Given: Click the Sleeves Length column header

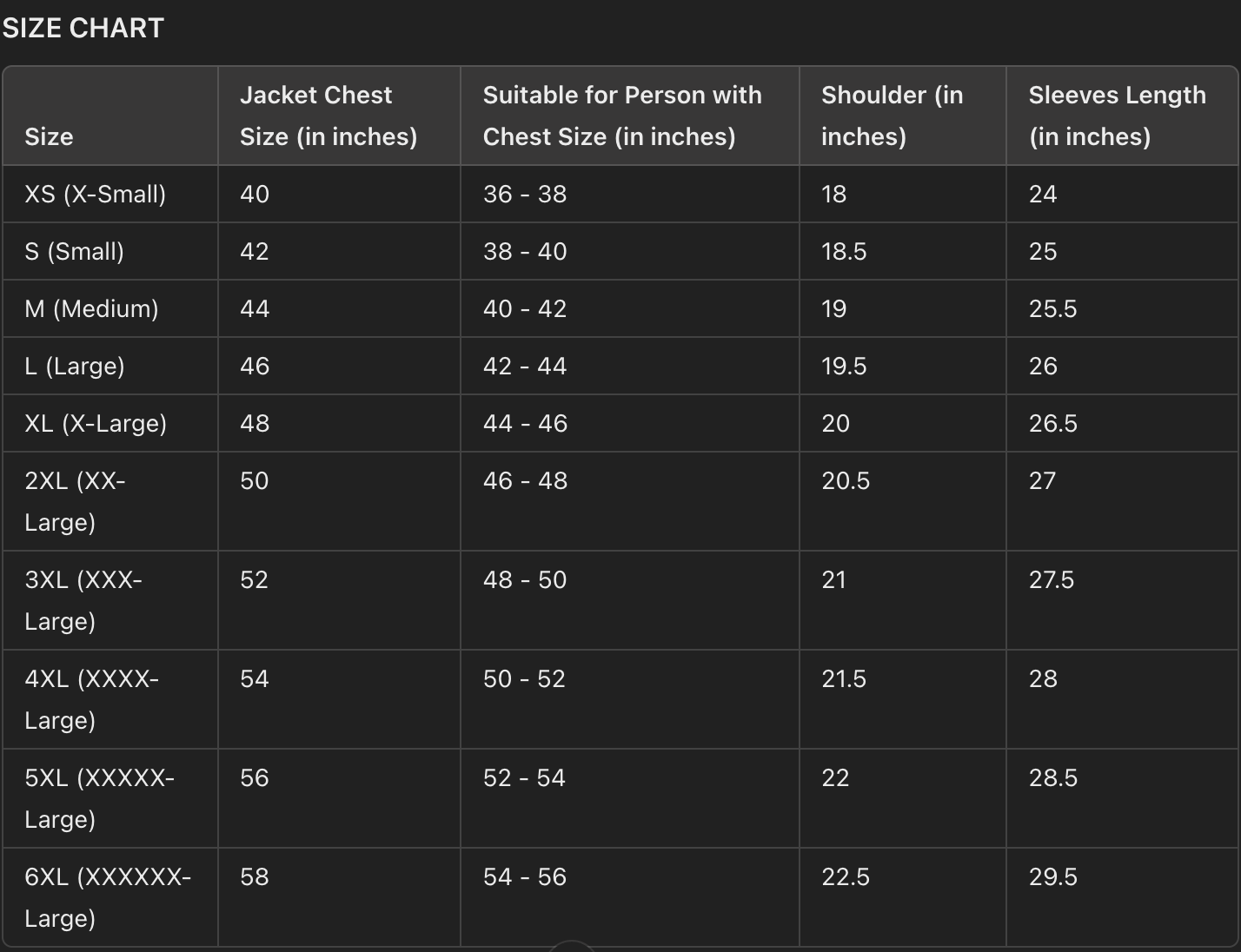Looking at the screenshot, I should point(1117,116).
